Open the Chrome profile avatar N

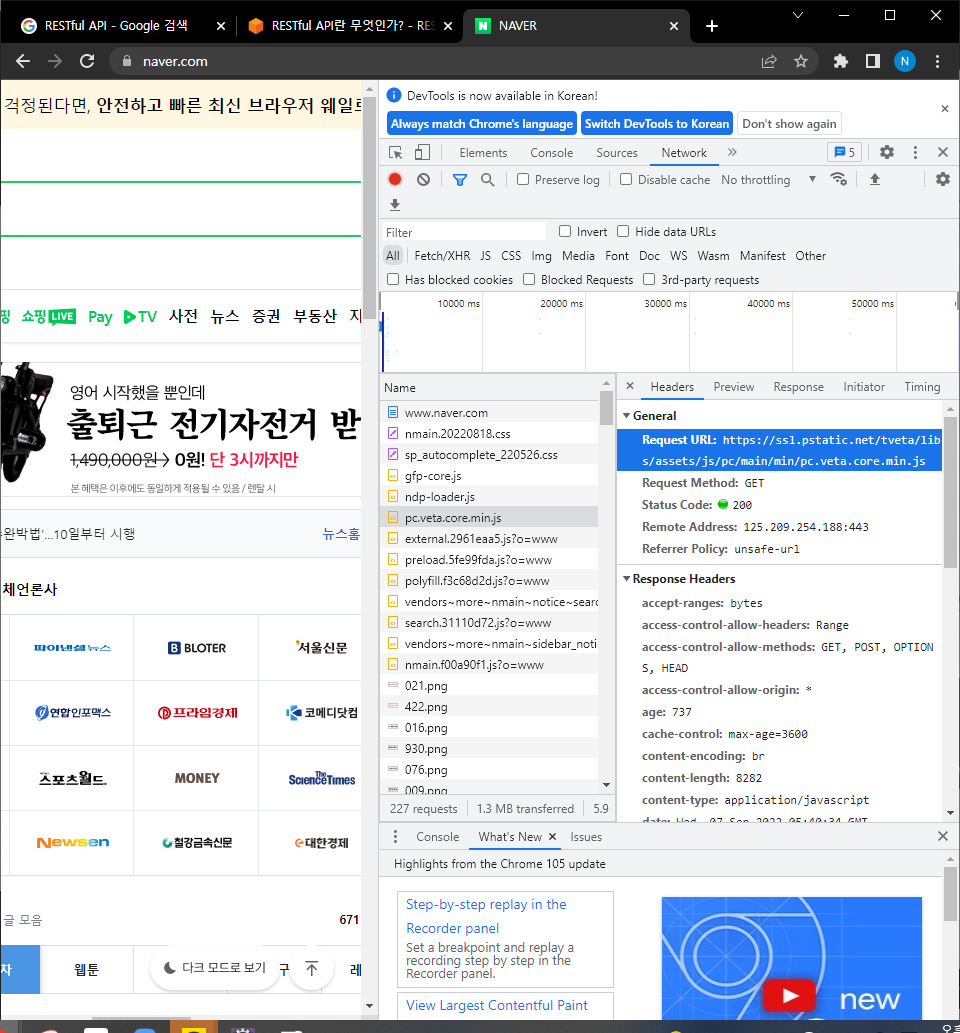[905, 61]
